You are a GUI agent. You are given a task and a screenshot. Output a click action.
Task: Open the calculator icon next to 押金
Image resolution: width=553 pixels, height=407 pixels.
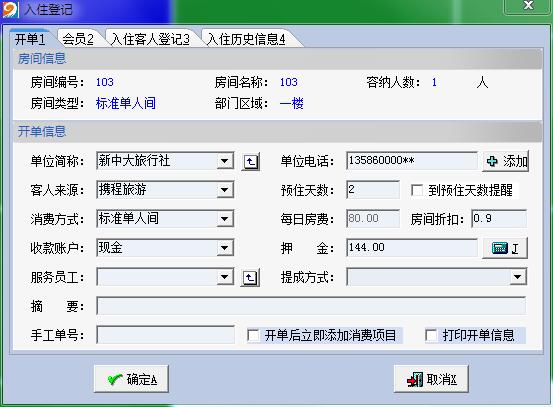[505, 248]
